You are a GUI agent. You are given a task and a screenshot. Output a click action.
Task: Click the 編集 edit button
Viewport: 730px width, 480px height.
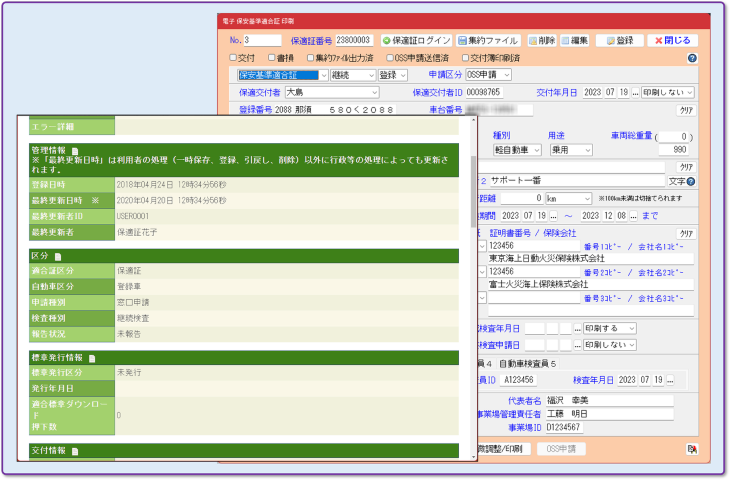click(x=575, y=41)
